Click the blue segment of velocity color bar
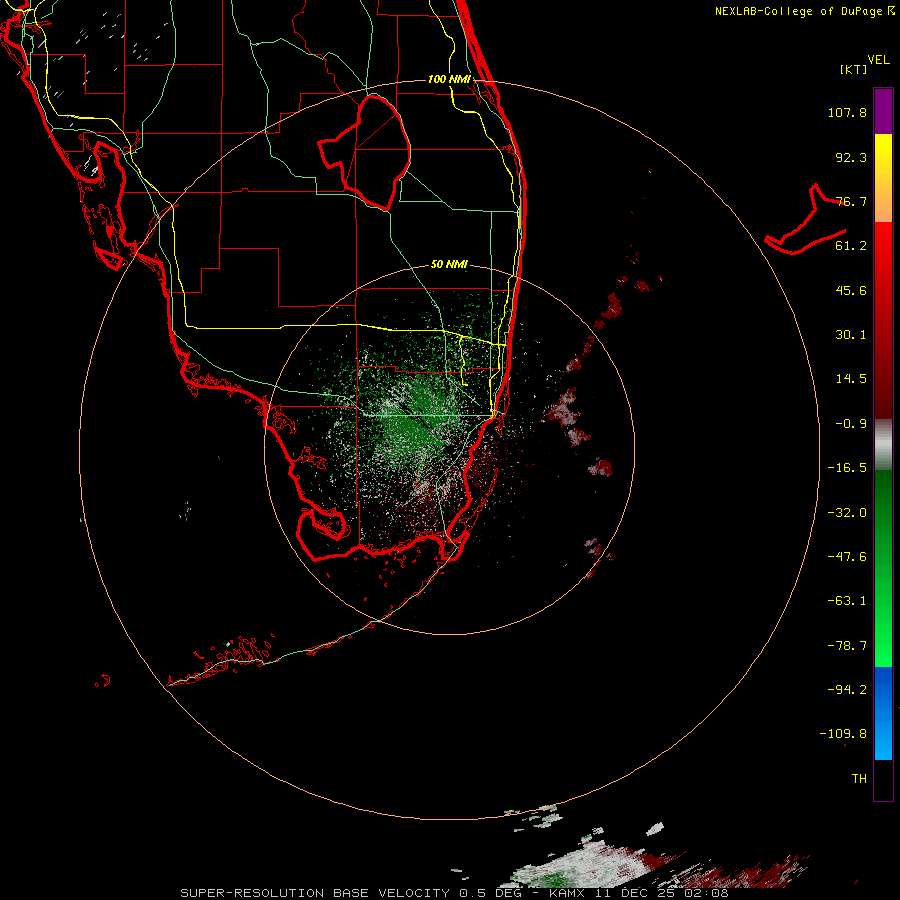Screen dimensions: 900x900 click(x=883, y=713)
